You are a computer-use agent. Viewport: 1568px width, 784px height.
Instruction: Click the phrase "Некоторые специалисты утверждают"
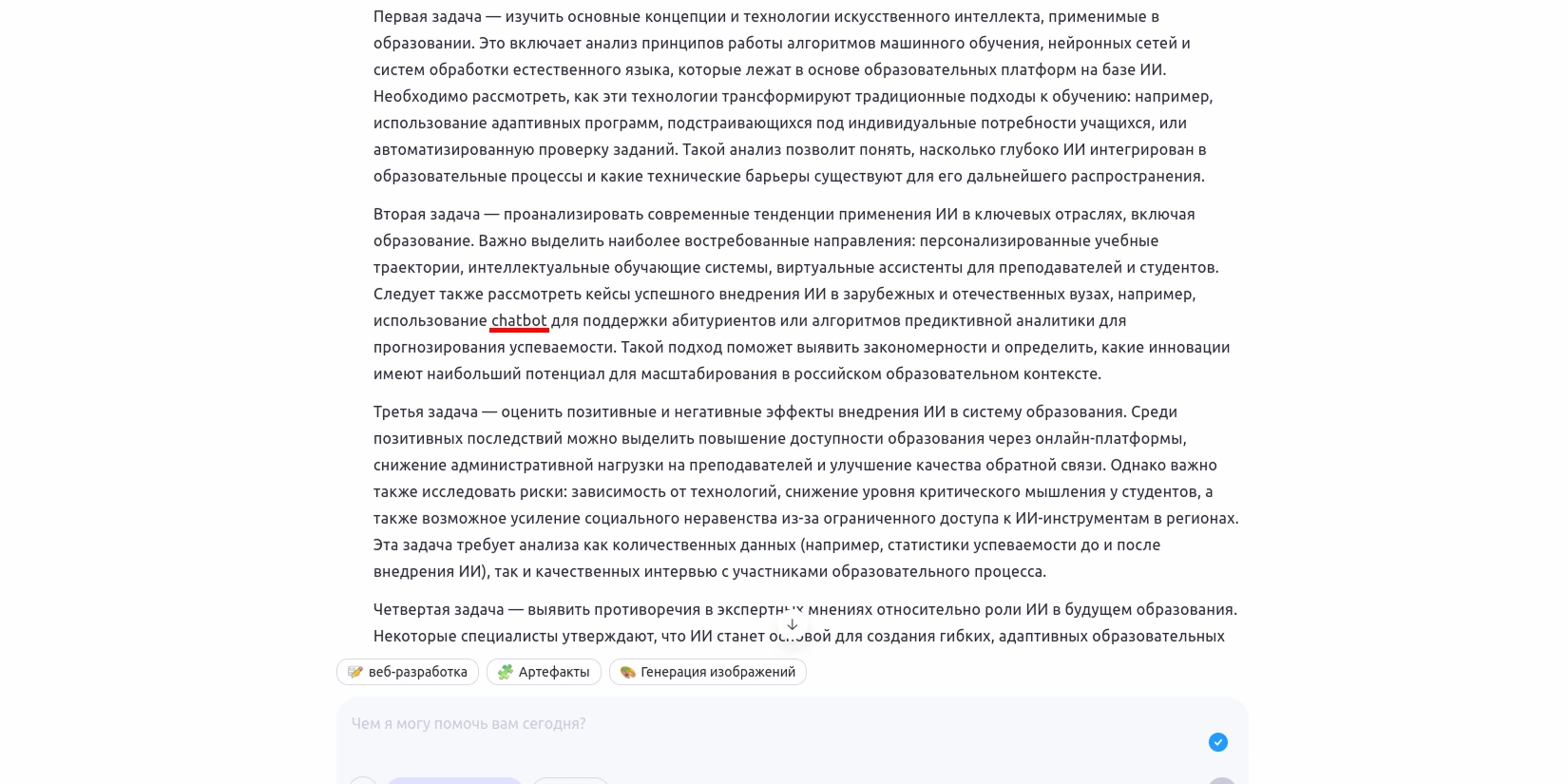tap(514, 637)
